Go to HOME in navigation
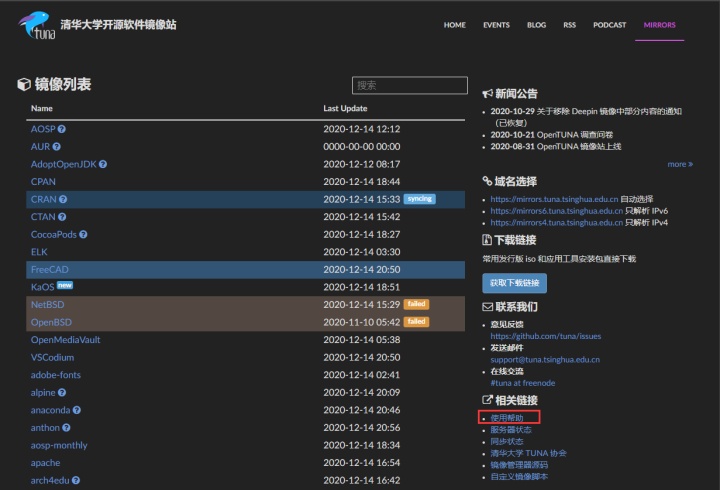The height and width of the screenshot is (490, 720). (x=455, y=25)
